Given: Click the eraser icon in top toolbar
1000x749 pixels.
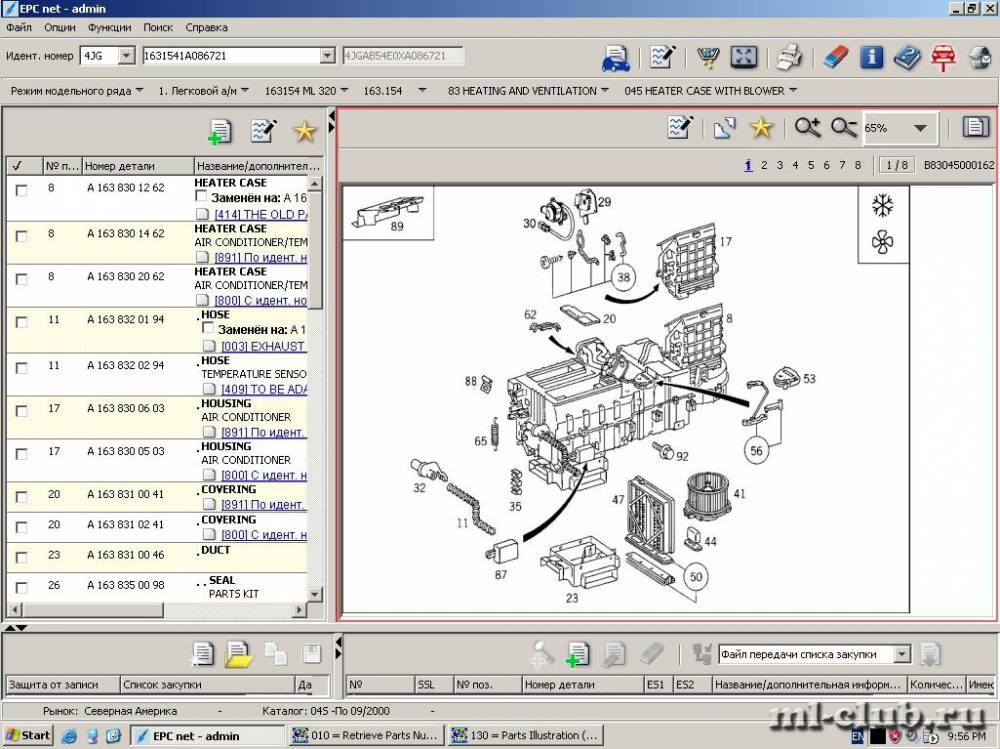Looking at the screenshot, I should tap(836, 57).
